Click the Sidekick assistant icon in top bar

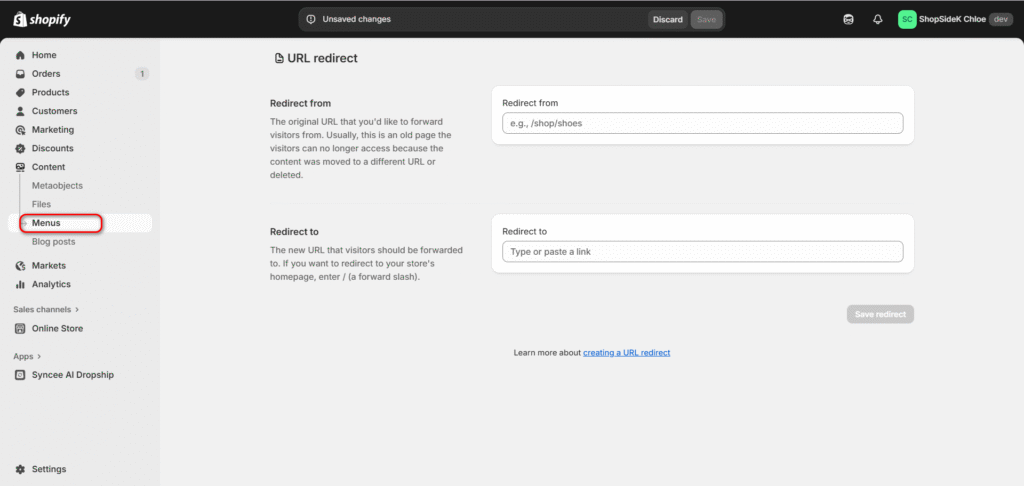[x=848, y=19]
